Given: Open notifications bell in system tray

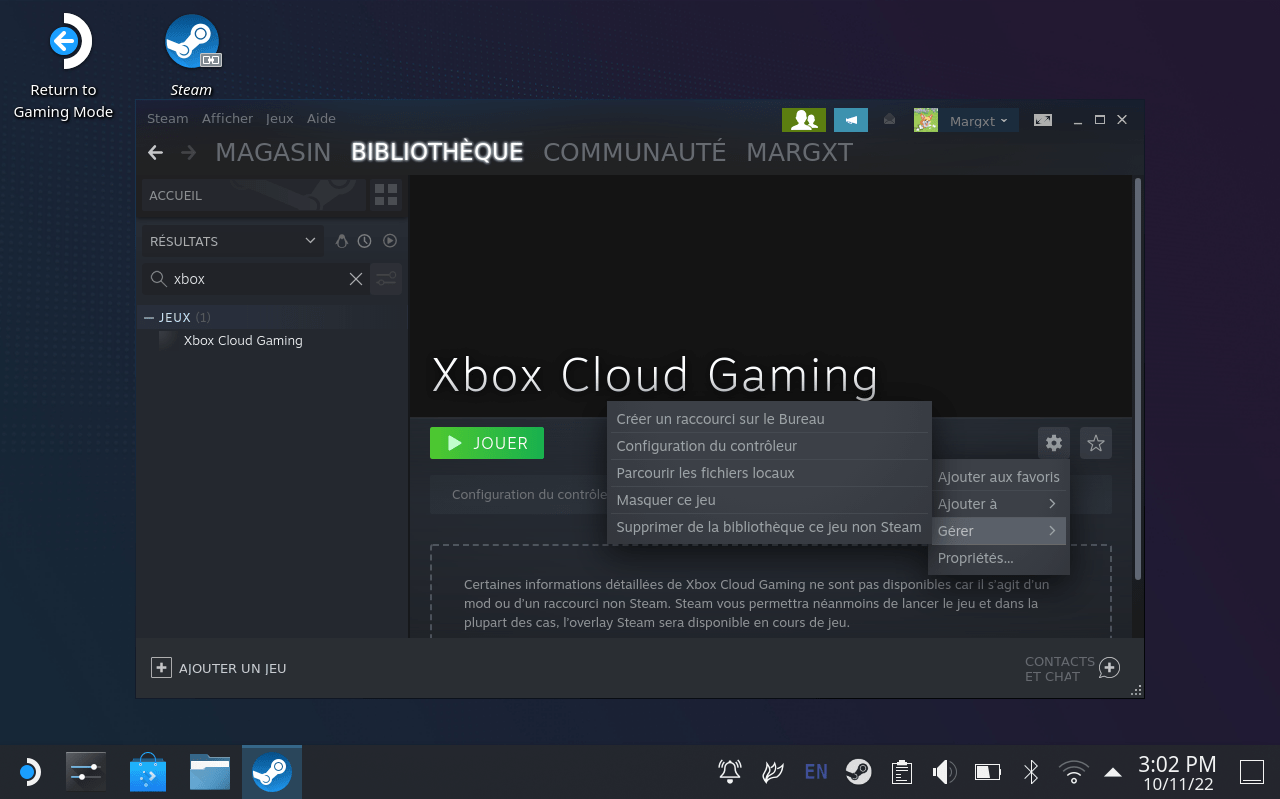Looking at the screenshot, I should click(x=730, y=772).
